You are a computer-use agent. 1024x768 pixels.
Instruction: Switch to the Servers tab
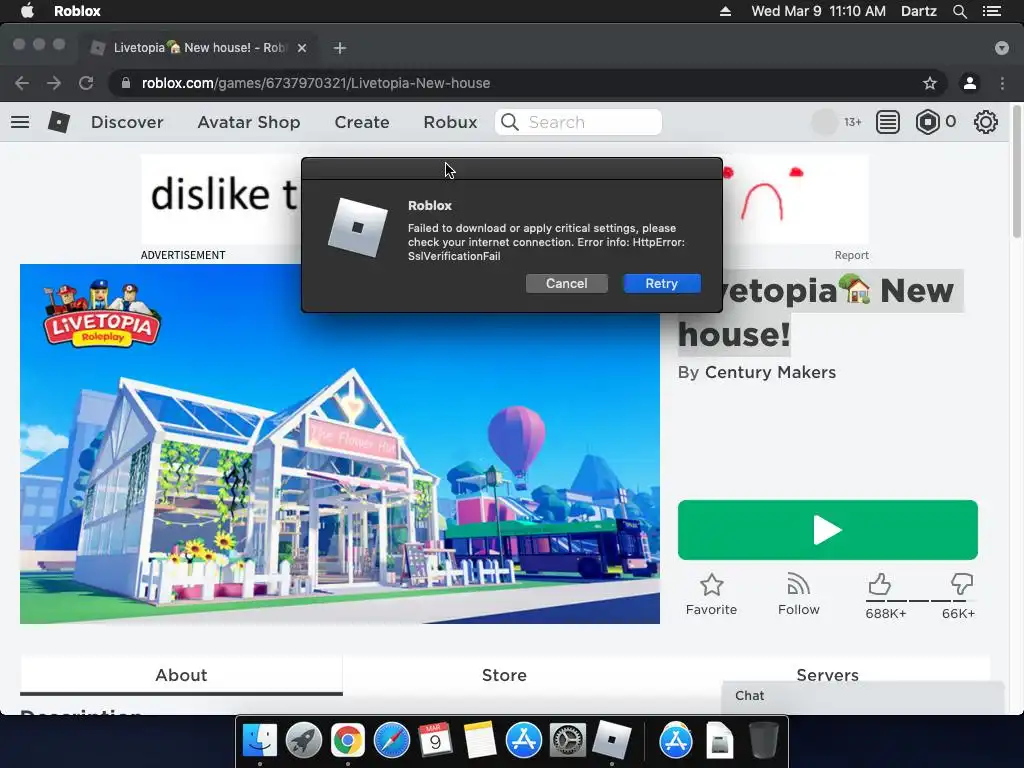827,675
